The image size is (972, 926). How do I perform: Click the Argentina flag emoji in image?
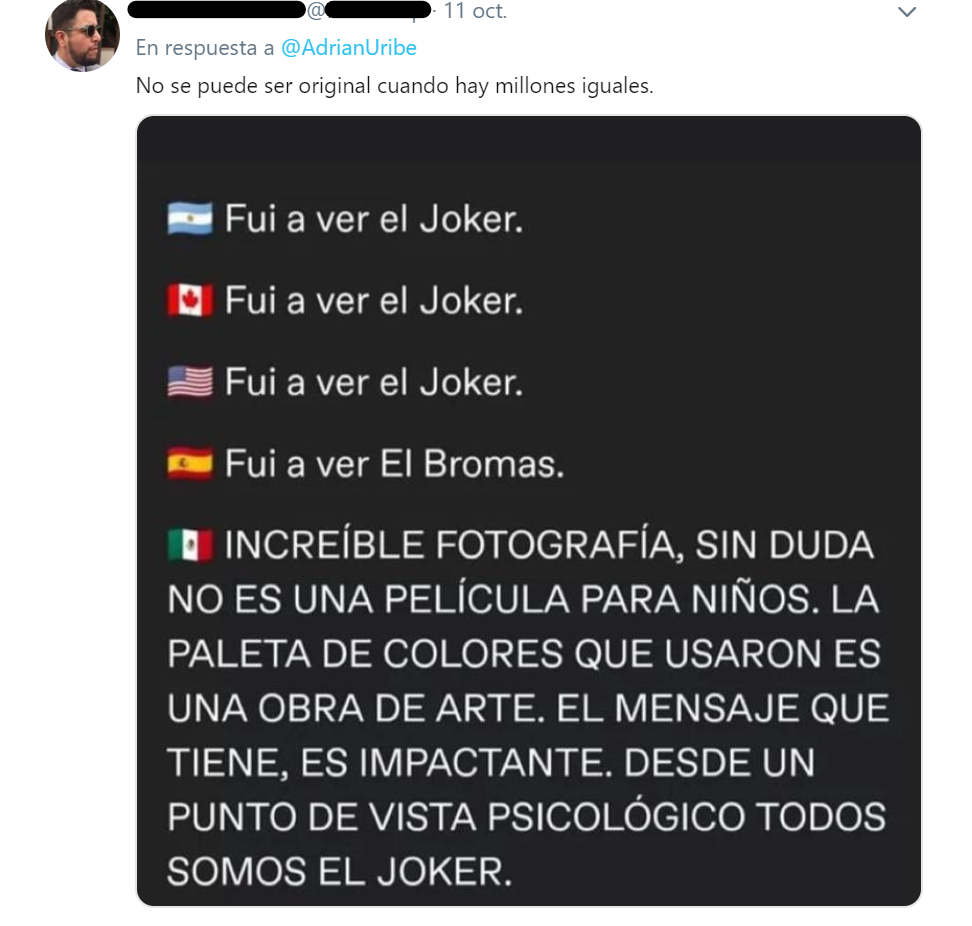click(190, 219)
